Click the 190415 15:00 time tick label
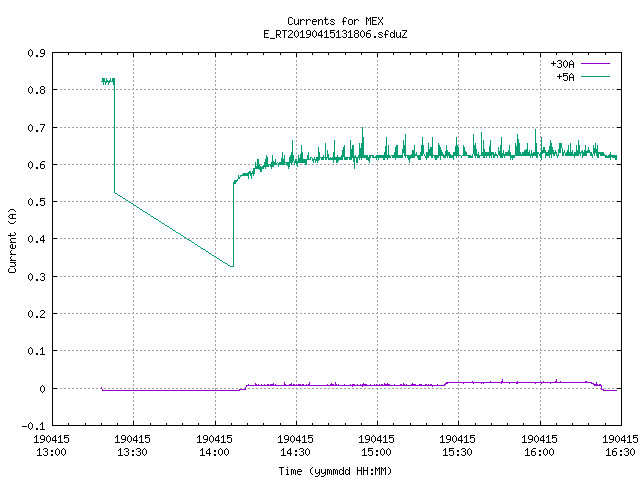 point(376,446)
